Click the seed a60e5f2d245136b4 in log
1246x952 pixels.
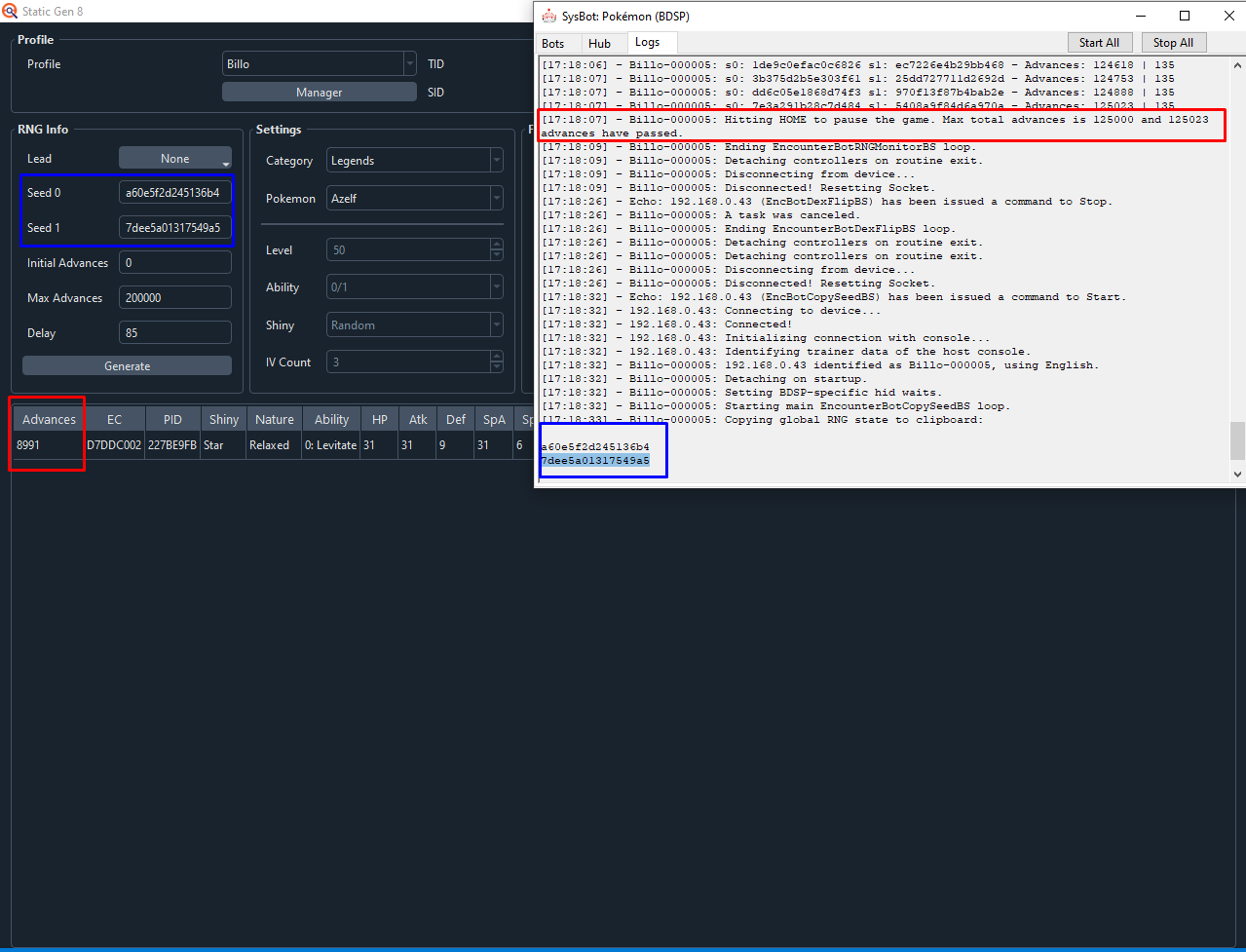(595, 447)
